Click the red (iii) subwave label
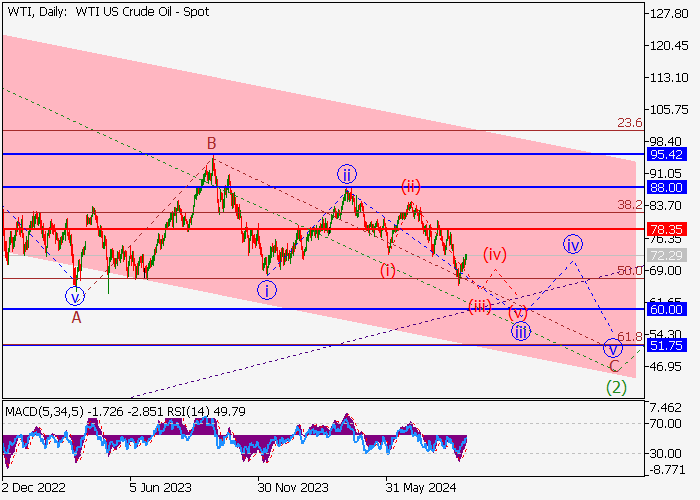The height and width of the screenshot is (500, 700). [479, 306]
